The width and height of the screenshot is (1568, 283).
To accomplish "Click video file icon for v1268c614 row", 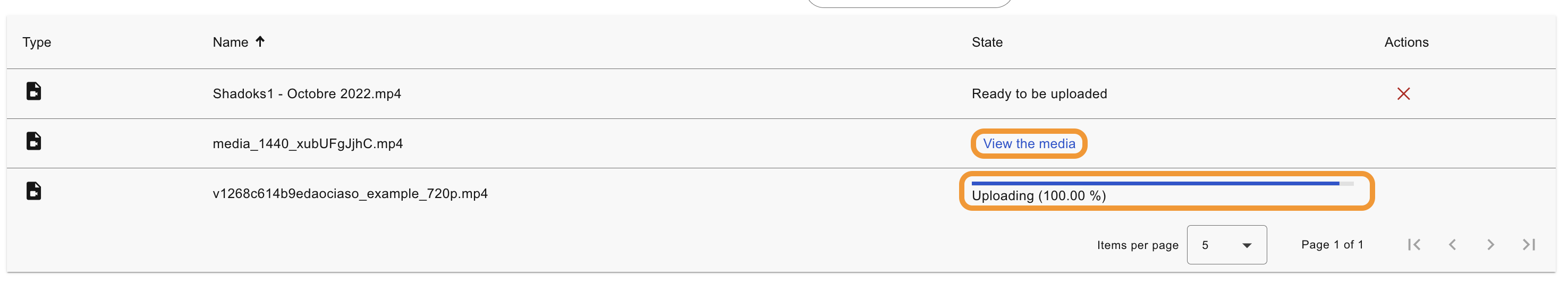I will [x=34, y=191].
